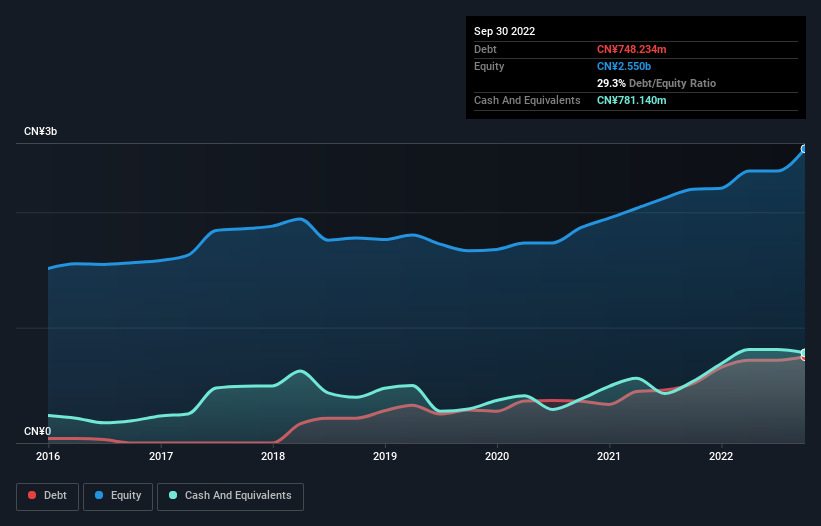Click the 2020 x-axis tick label
Image resolution: width=821 pixels, height=526 pixels.
[x=497, y=456]
